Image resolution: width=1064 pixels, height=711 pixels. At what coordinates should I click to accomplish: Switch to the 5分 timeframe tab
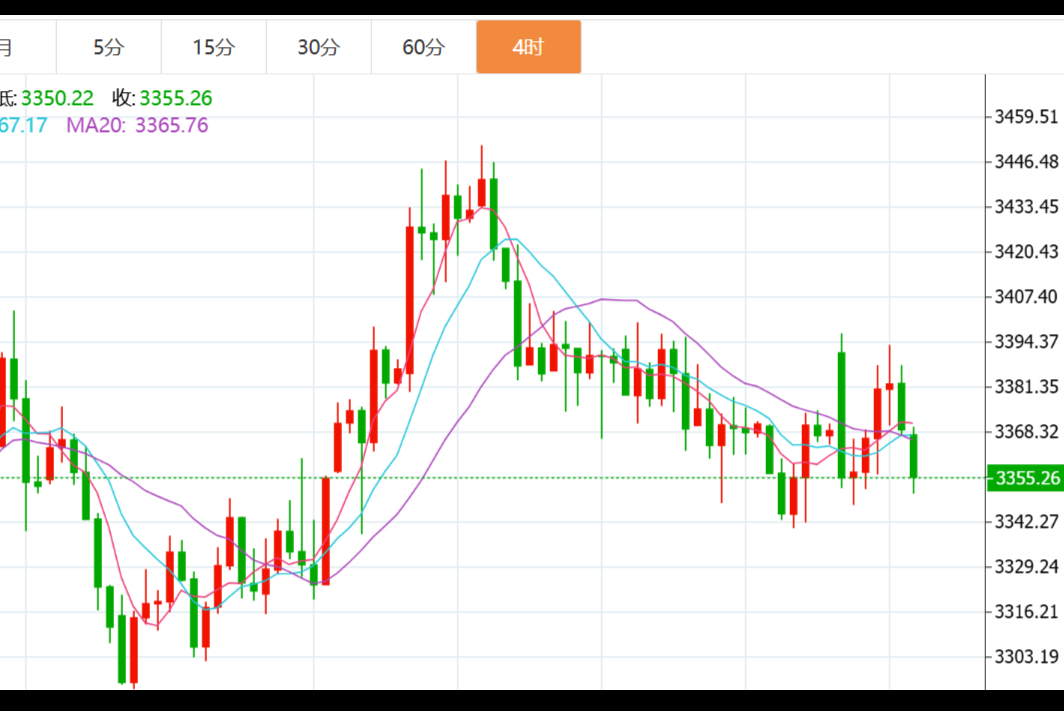(109, 47)
